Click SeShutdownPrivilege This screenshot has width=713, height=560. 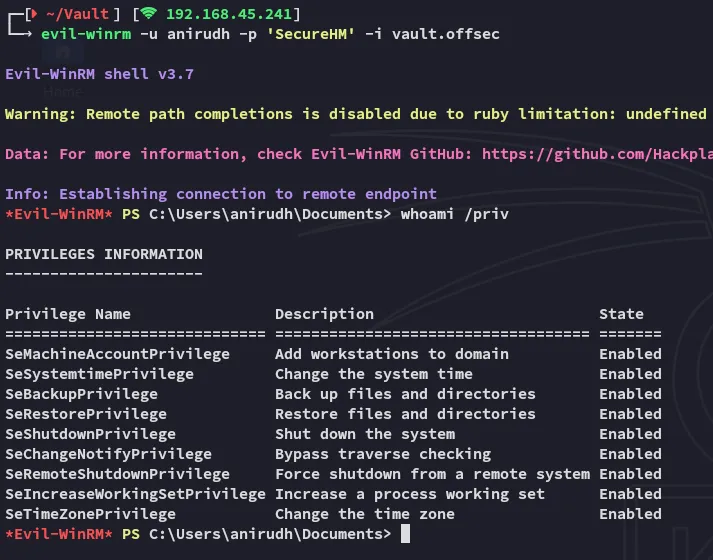click(90, 434)
